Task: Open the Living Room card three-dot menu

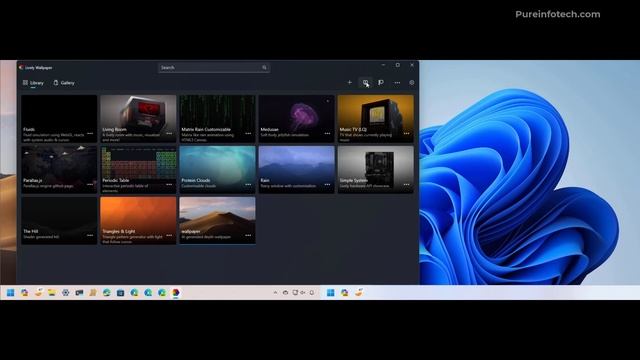Action: [x=169, y=133]
